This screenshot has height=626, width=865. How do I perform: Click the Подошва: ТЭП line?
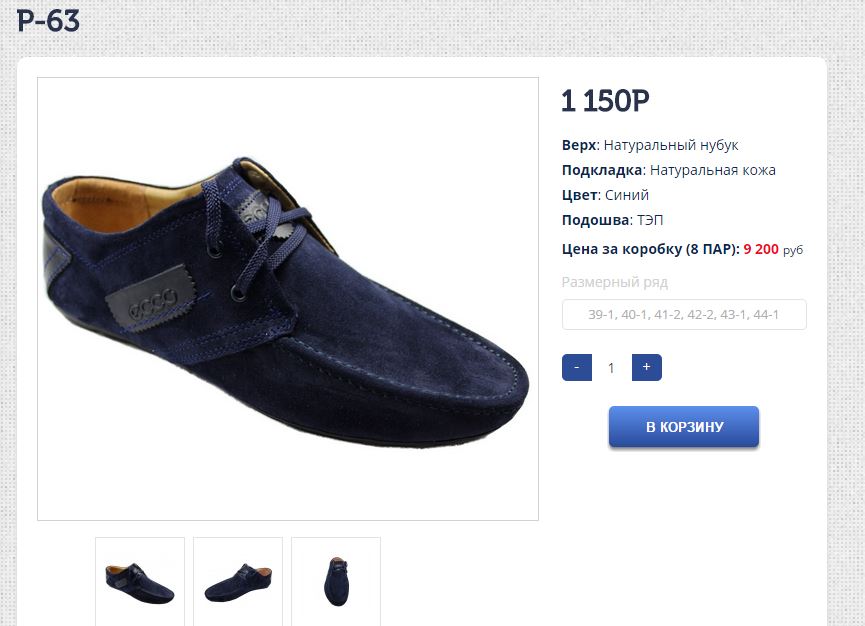point(612,220)
